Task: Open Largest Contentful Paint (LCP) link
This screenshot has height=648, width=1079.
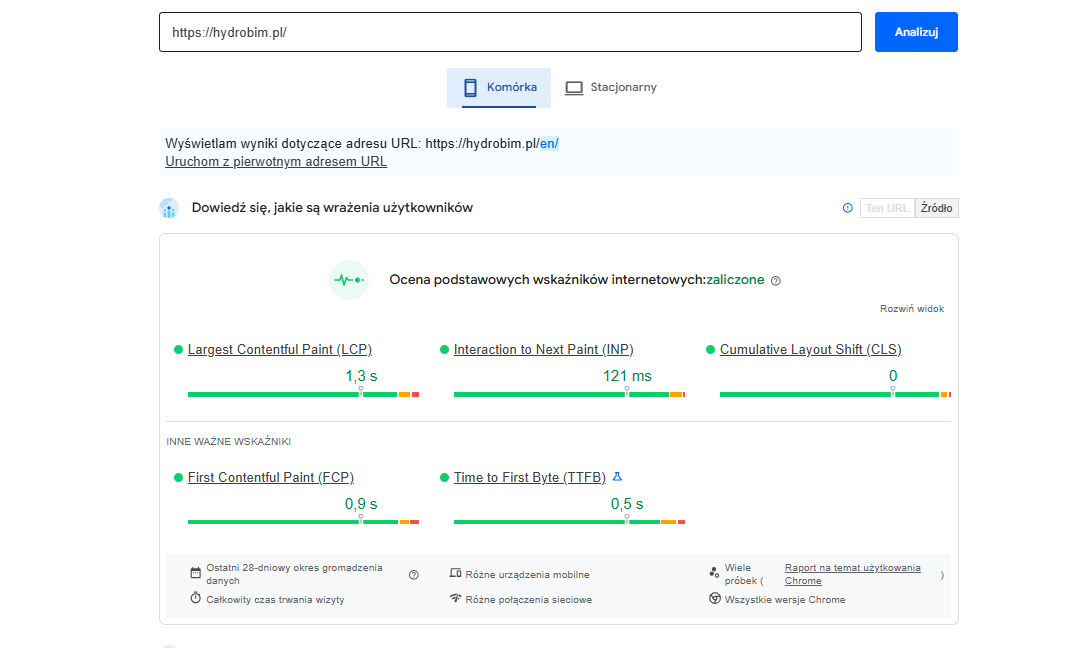Action: (279, 349)
